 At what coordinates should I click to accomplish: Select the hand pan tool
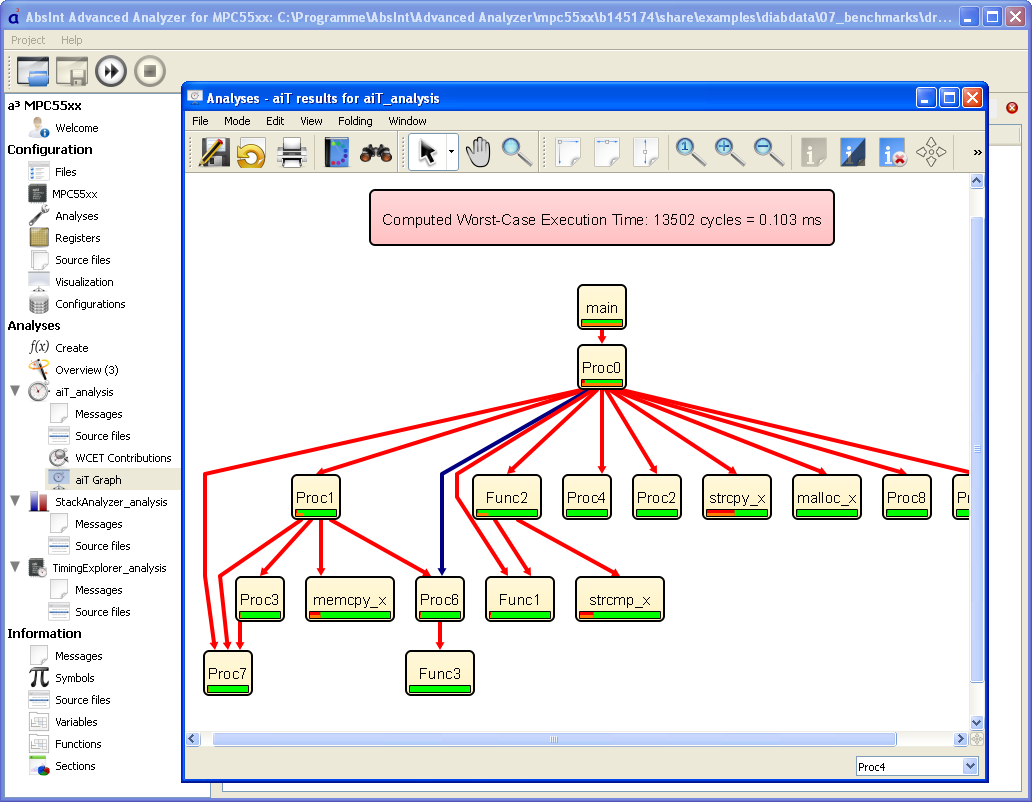478,153
